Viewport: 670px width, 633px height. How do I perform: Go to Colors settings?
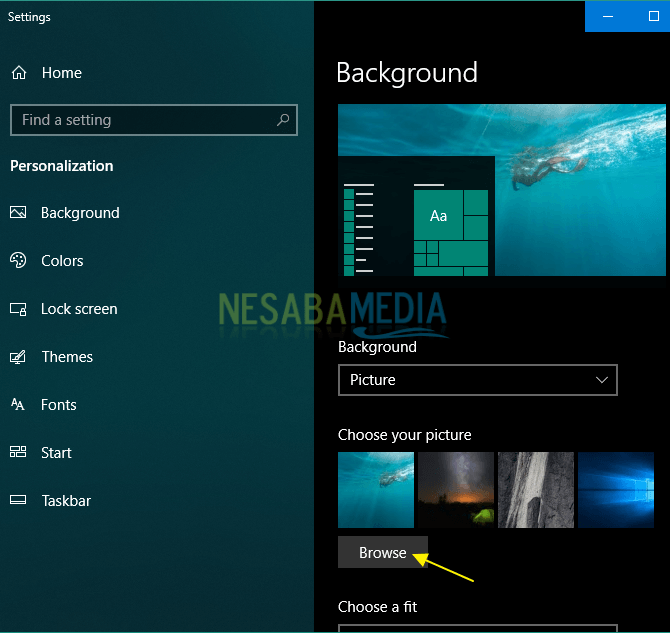62,261
